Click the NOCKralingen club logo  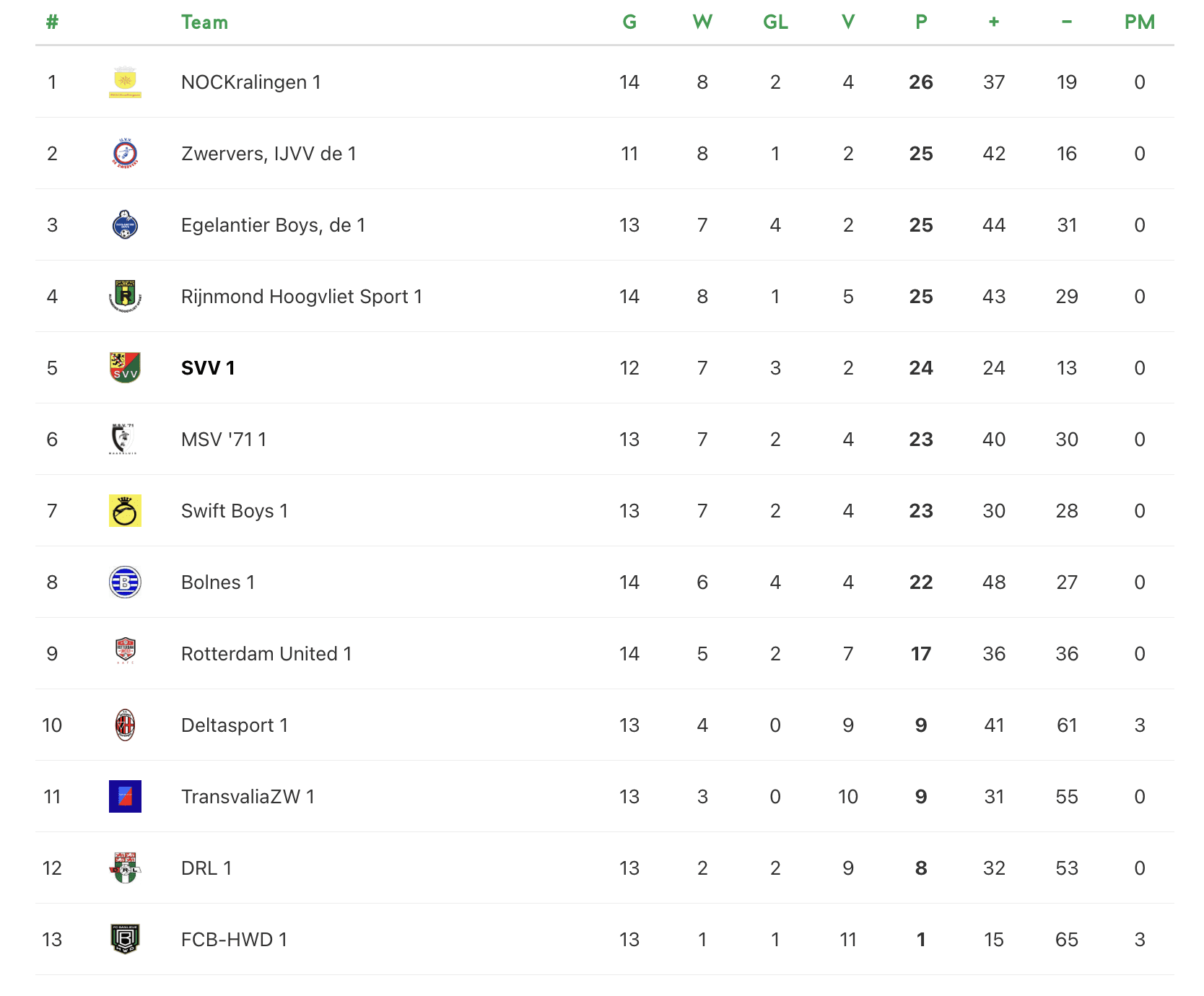125,82
